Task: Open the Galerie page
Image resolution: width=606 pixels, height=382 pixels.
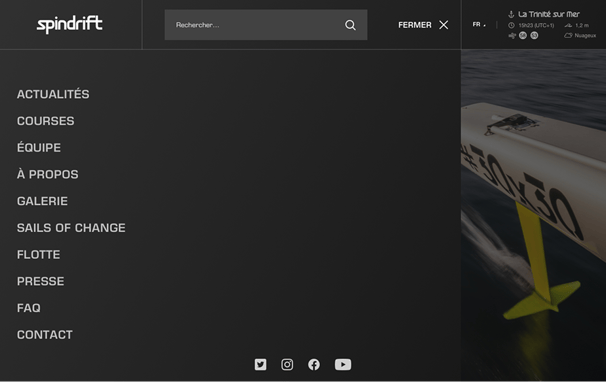Action: pos(42,201)
